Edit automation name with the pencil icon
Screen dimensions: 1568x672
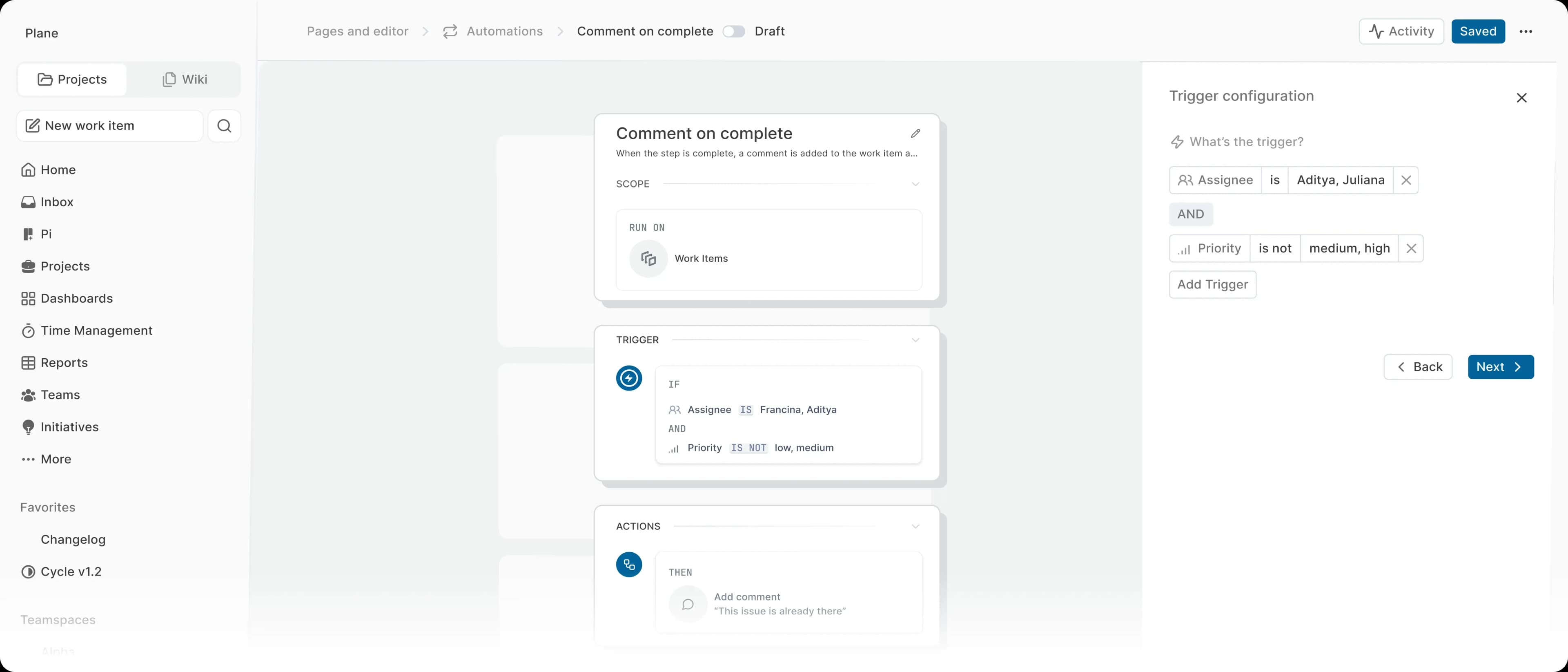tap(915, 133)
